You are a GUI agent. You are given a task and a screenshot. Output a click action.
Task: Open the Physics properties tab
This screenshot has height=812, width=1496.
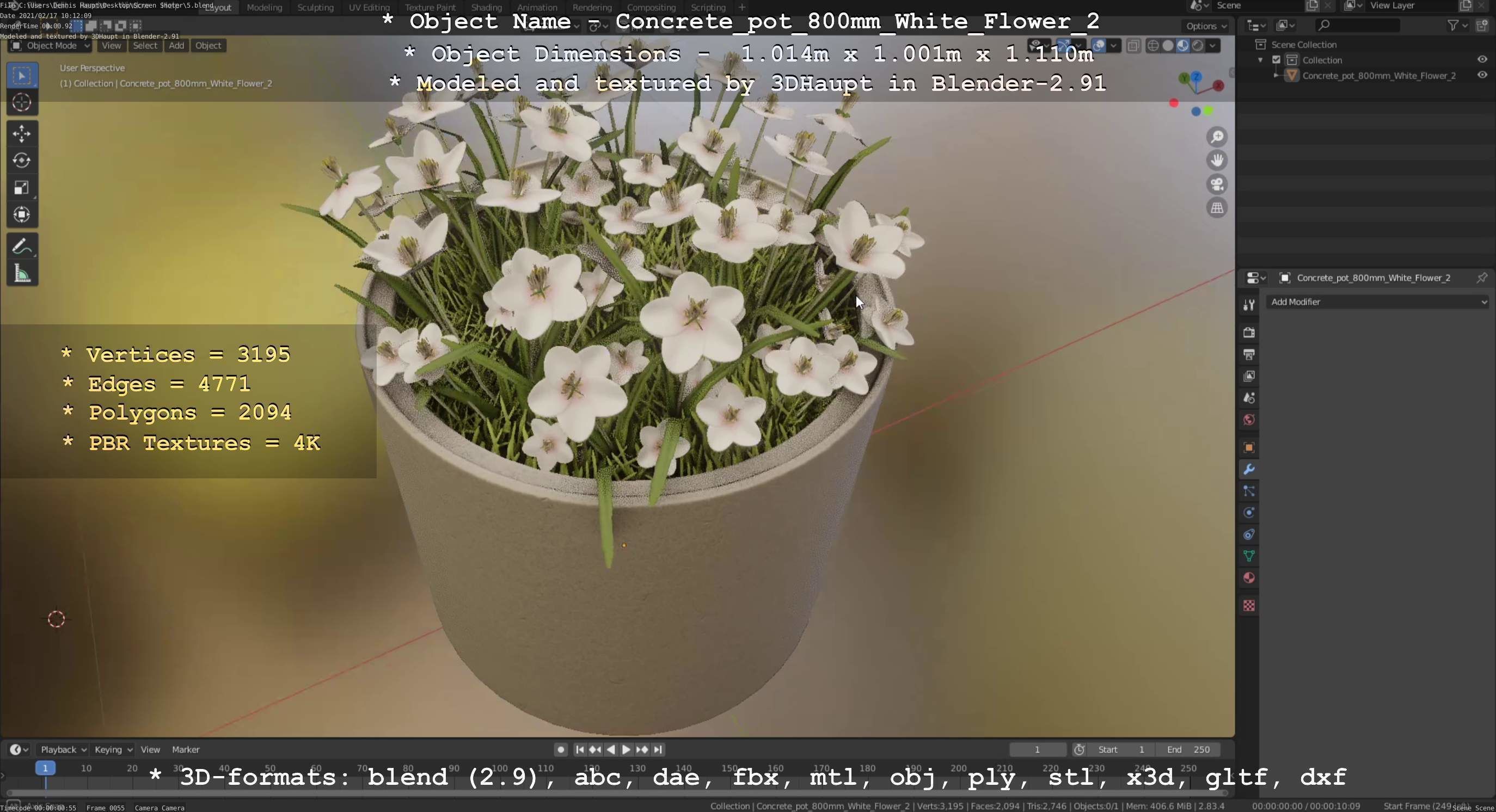pos(1249,513)
